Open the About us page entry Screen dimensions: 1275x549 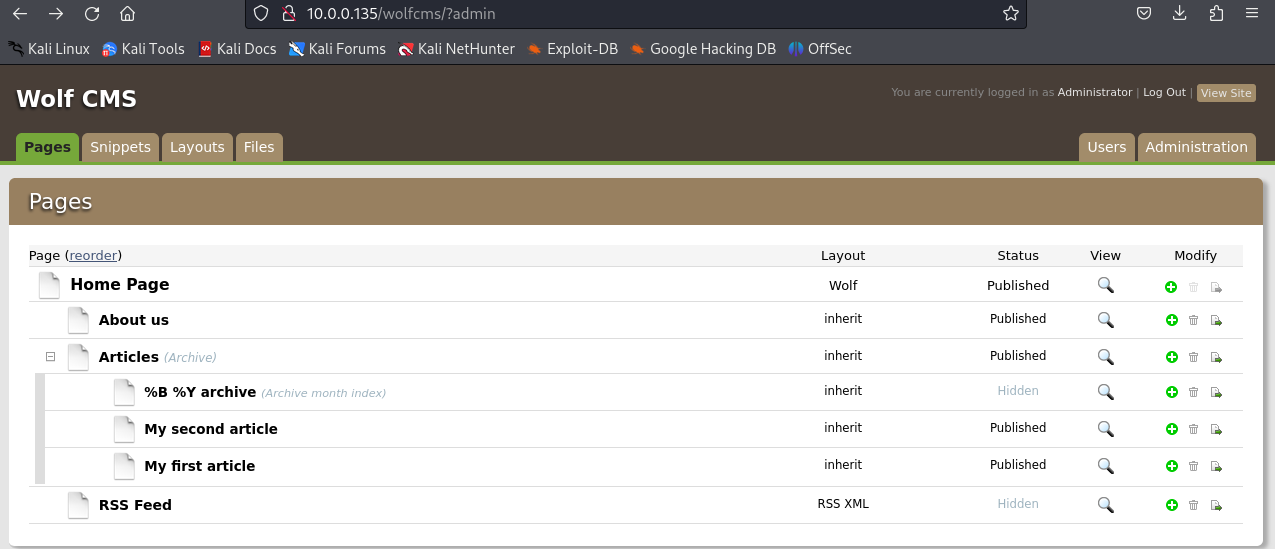[x=134, y=320]
